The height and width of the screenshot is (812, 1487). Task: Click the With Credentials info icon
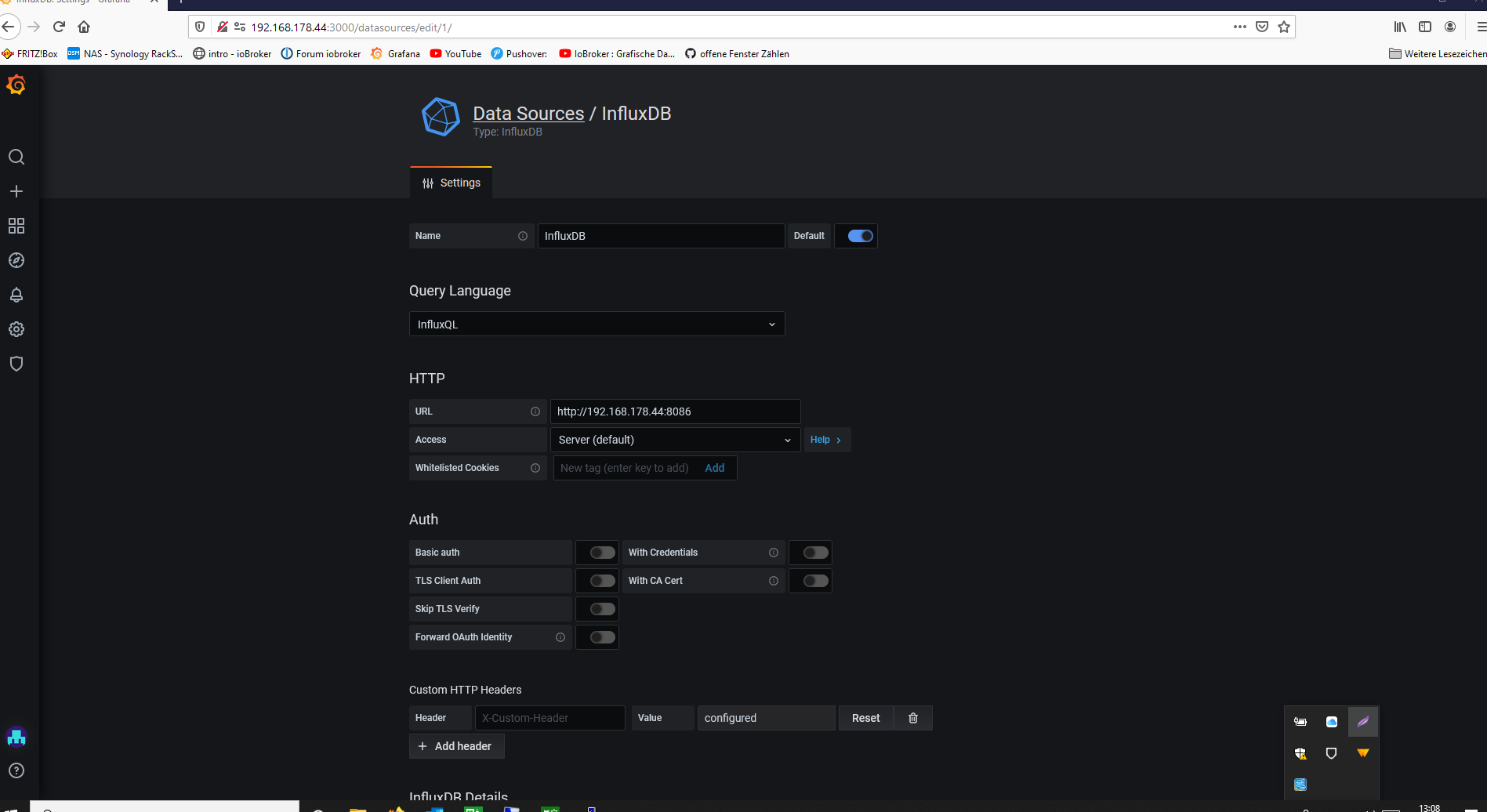(x=774, y=553)
